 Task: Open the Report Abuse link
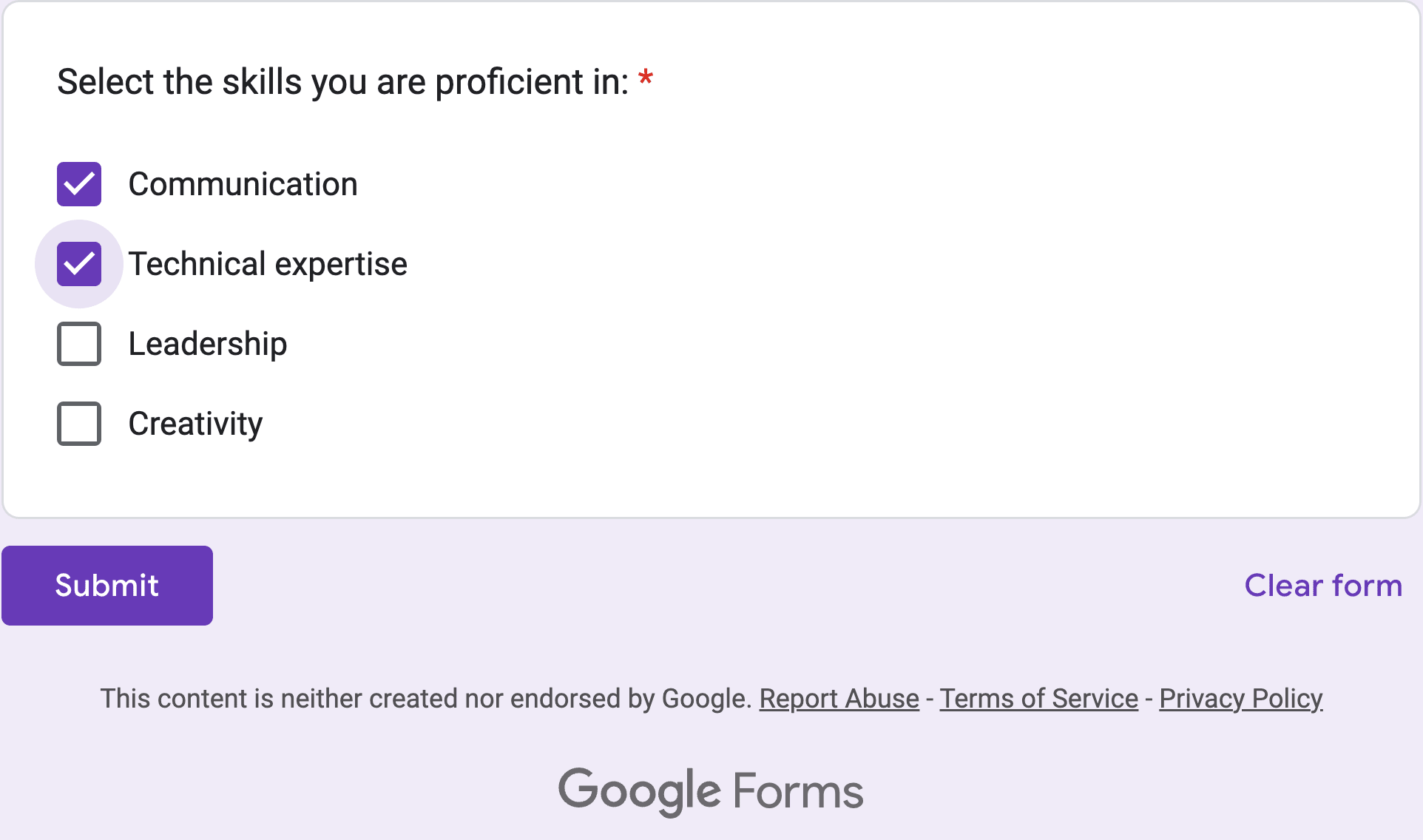pos(838,698)
